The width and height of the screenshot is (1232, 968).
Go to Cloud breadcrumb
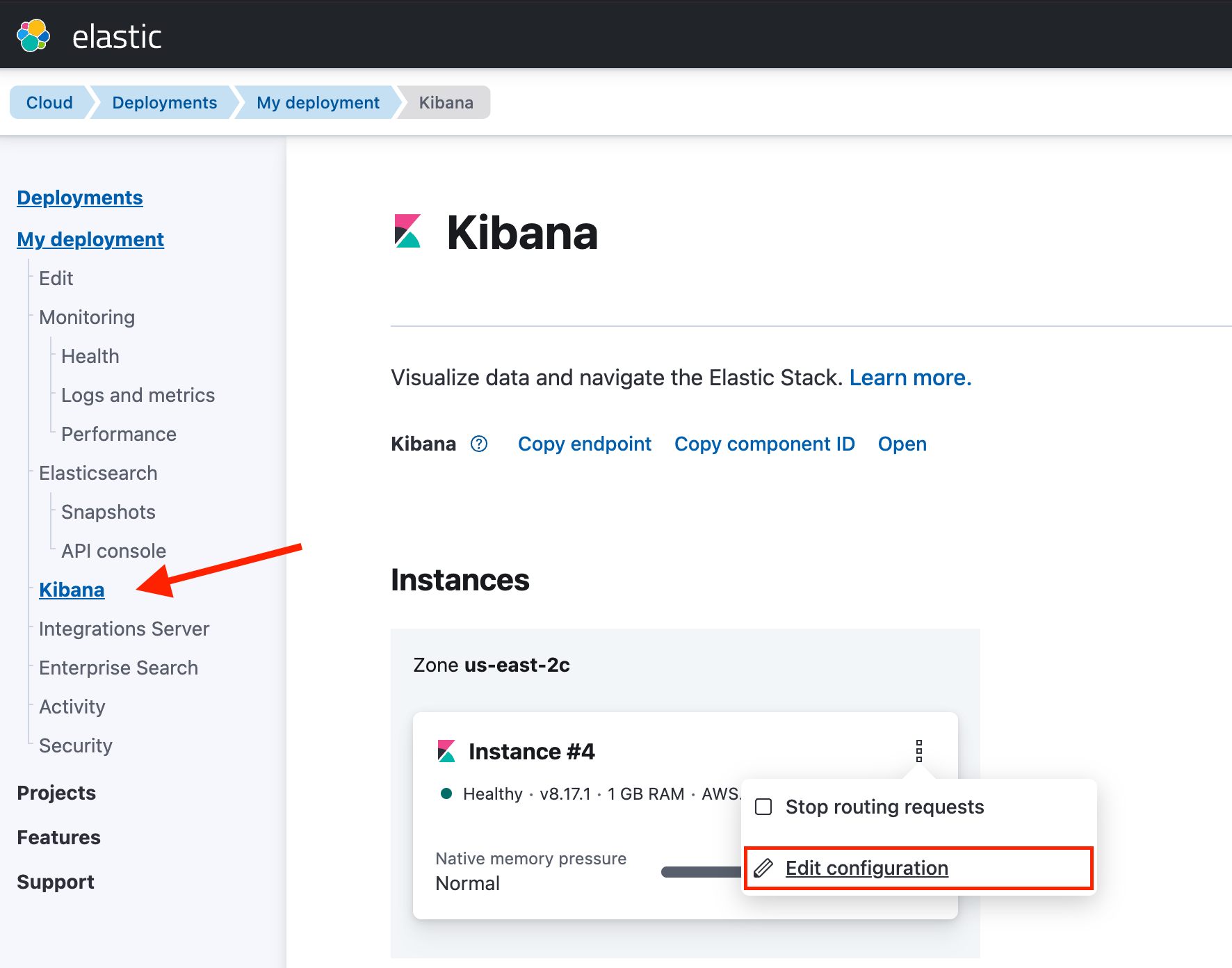(x=49, y=102)
